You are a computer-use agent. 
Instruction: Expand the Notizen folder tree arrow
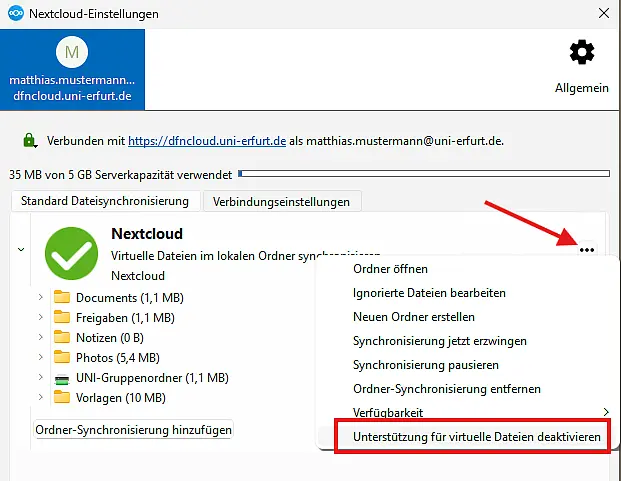tap(41, 338)
